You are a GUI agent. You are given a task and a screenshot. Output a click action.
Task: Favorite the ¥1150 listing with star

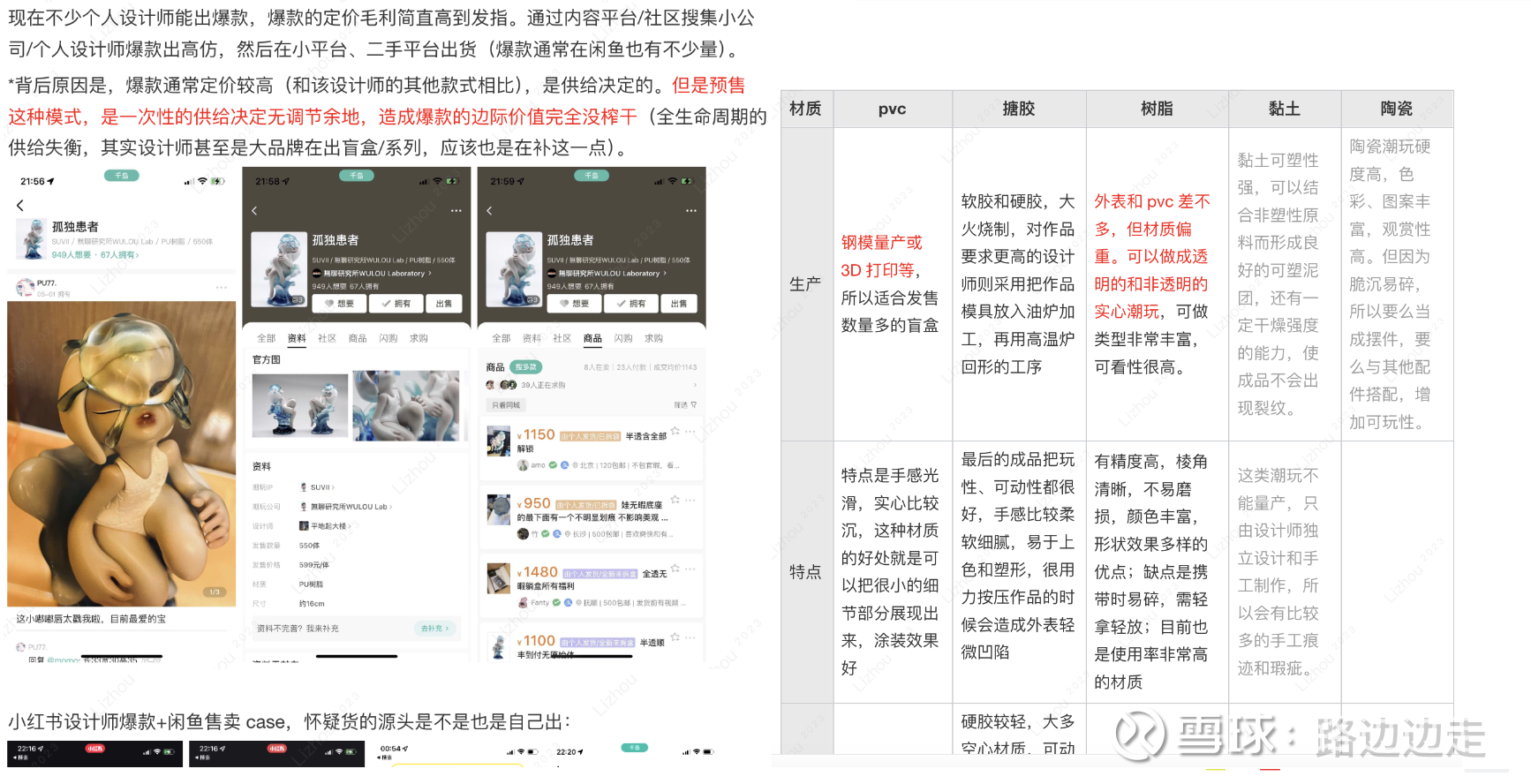675,431
